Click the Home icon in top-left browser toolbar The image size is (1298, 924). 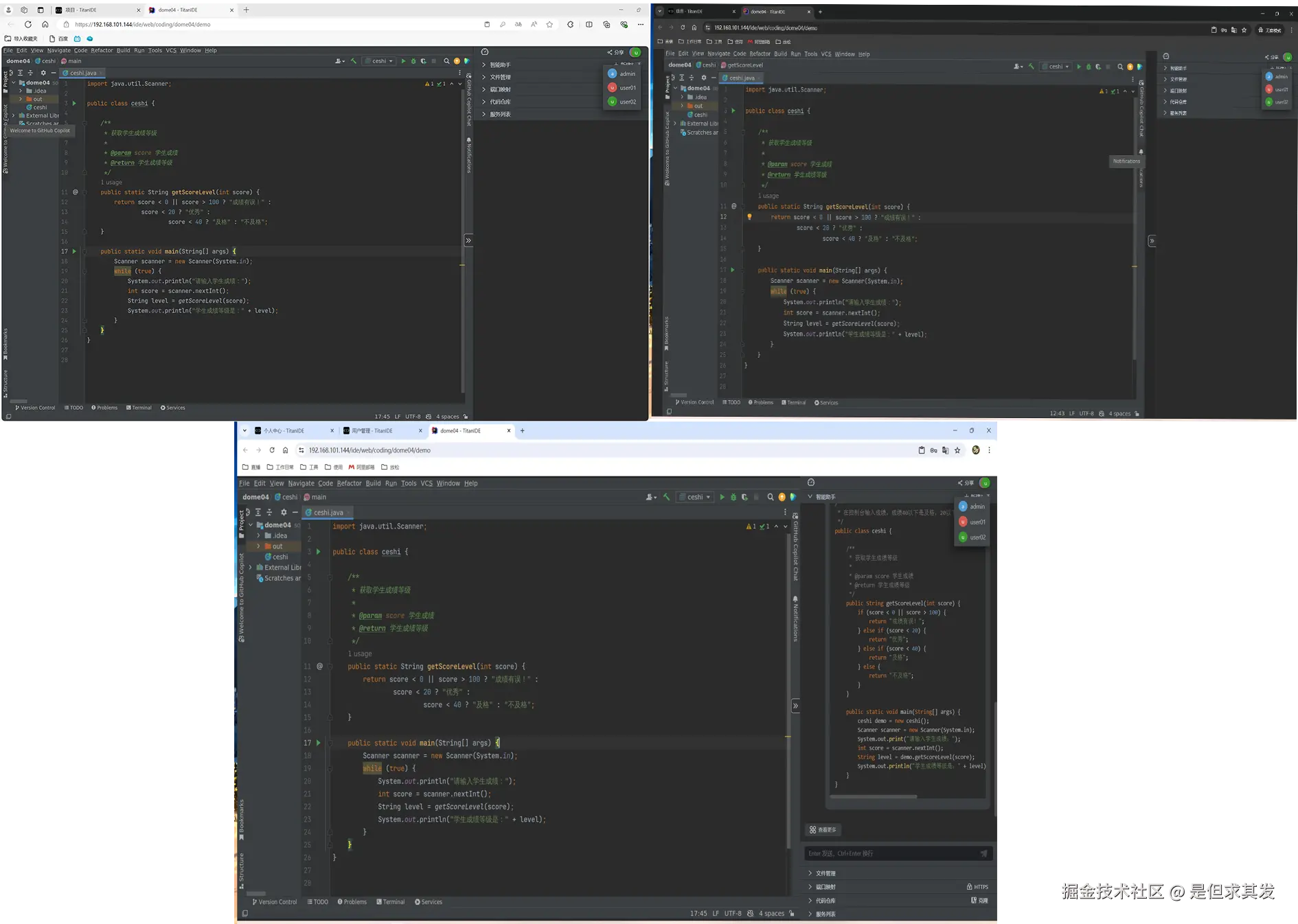[x=45, y=24]
